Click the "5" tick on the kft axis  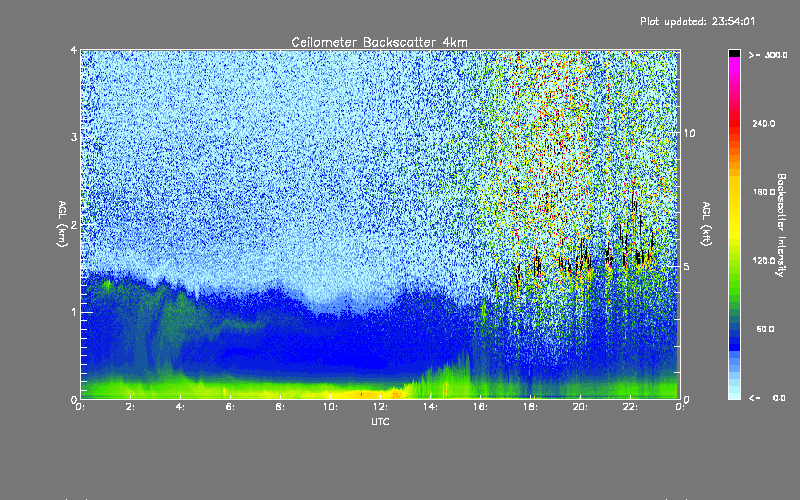click(687, 266)
